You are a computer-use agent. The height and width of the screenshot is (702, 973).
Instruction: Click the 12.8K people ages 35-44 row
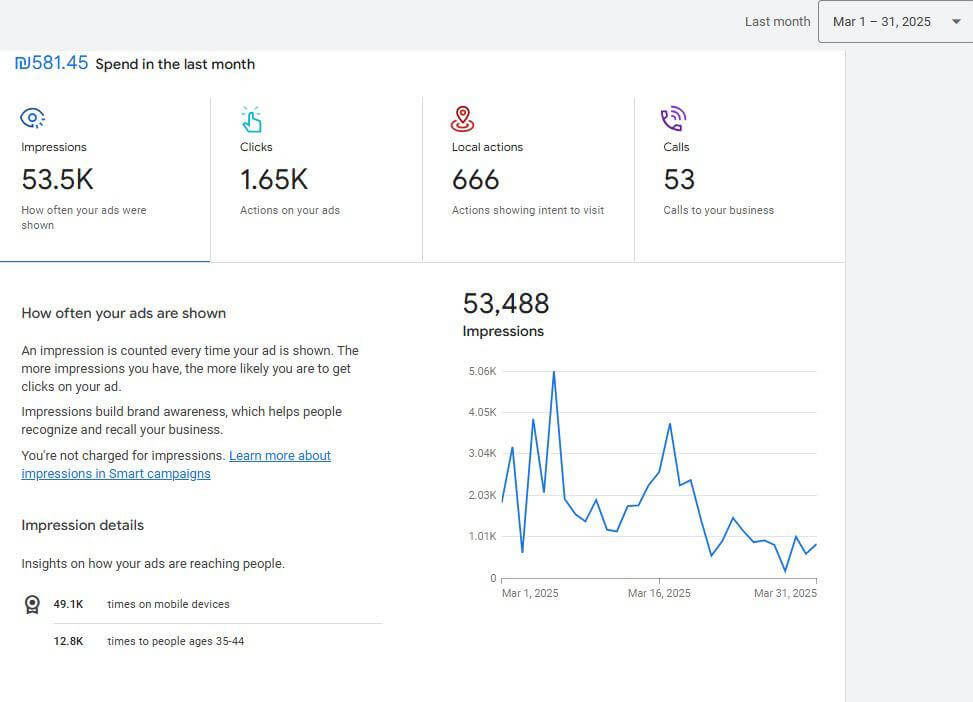202,641
